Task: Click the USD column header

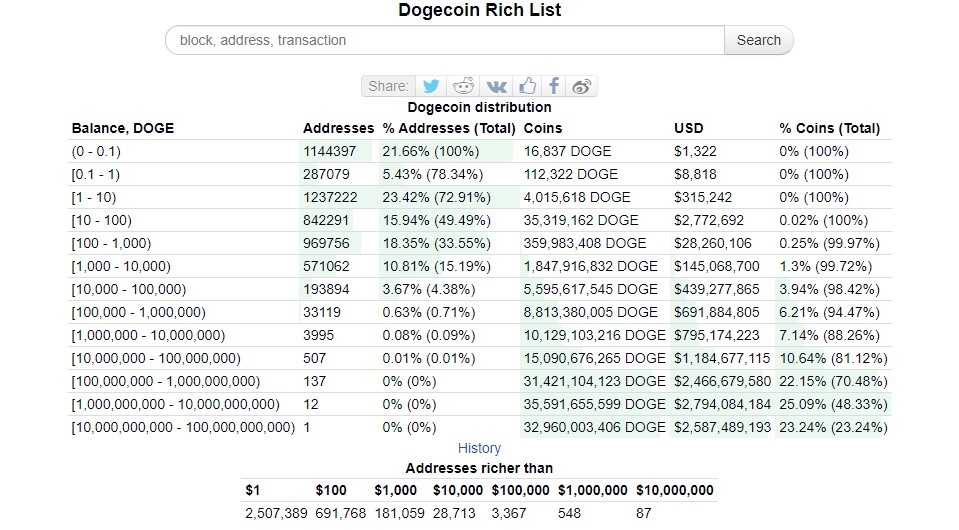Action: pos(689,128)
